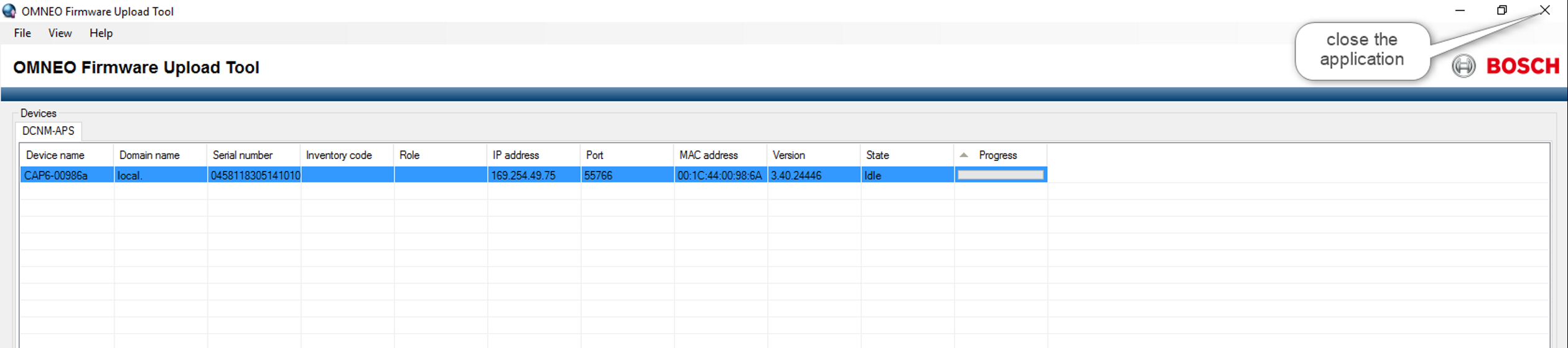Screen dimensions: 1568x348
Task: Click port value 55766
Action: click(x=627, y=175)
